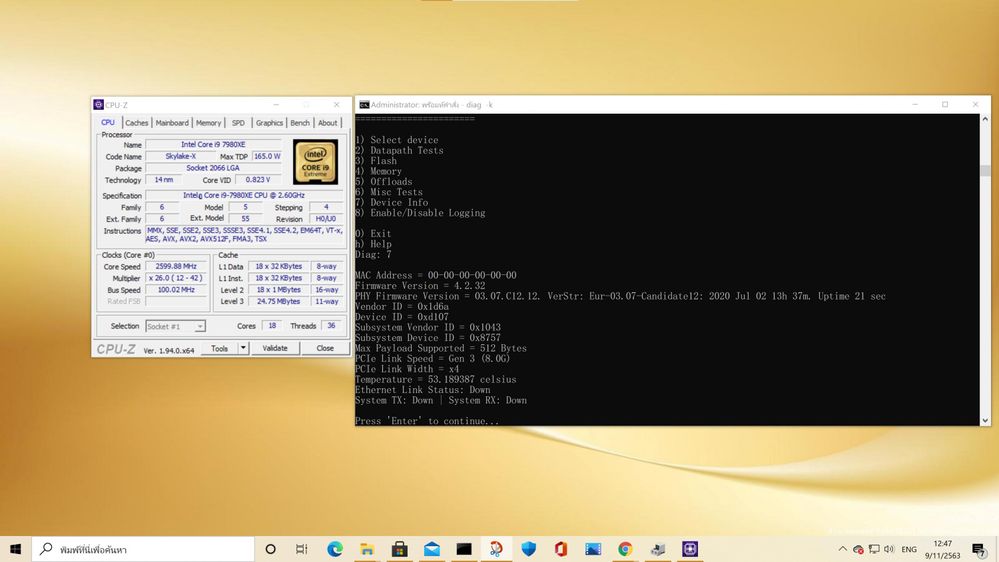Image resolution: width=999 pixels, height=562 pixels.
Task: Open the Bench tab in CPU-Z
Action: 300,122
